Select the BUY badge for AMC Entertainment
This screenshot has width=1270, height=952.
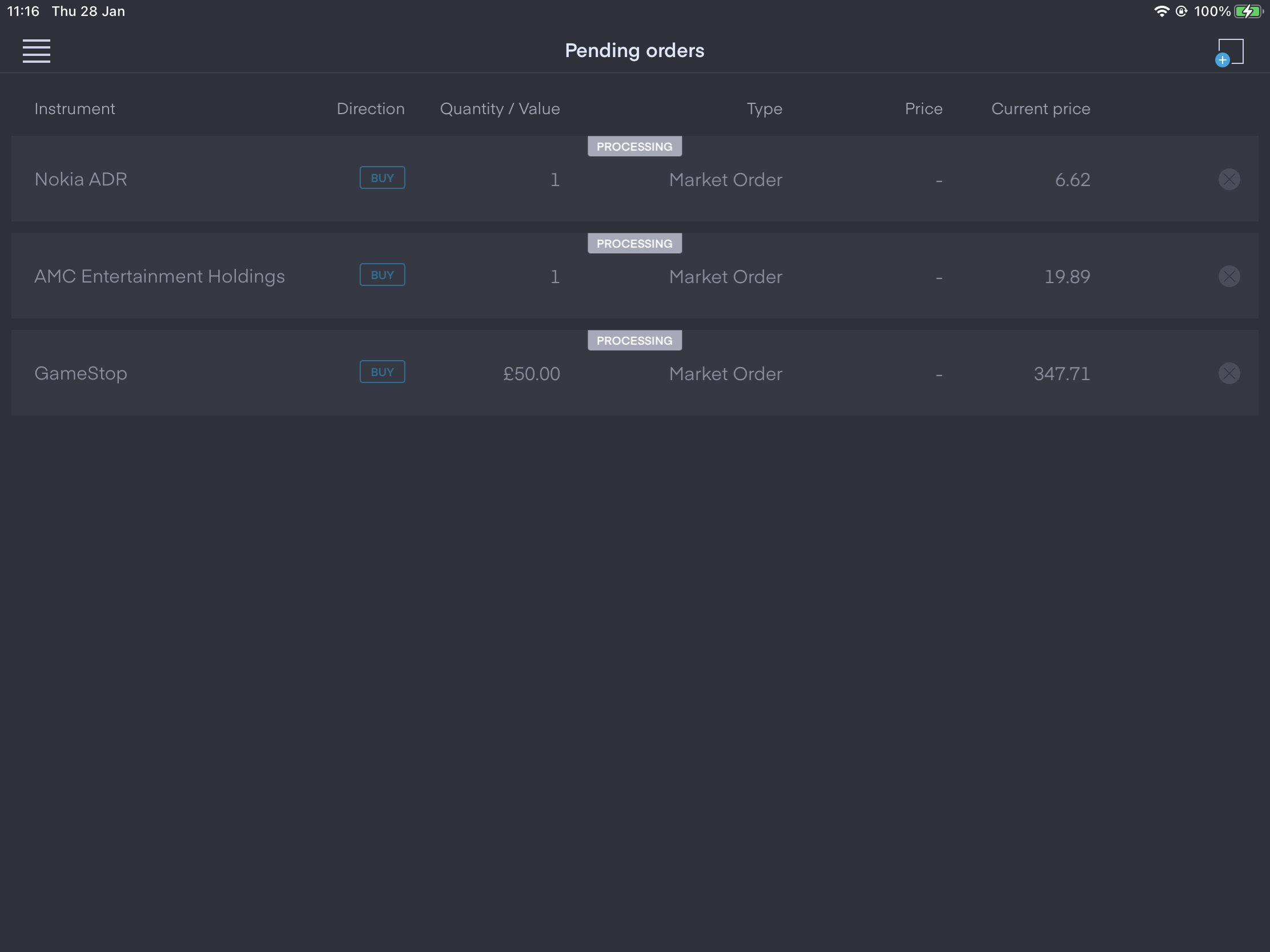tap(383, 275)
